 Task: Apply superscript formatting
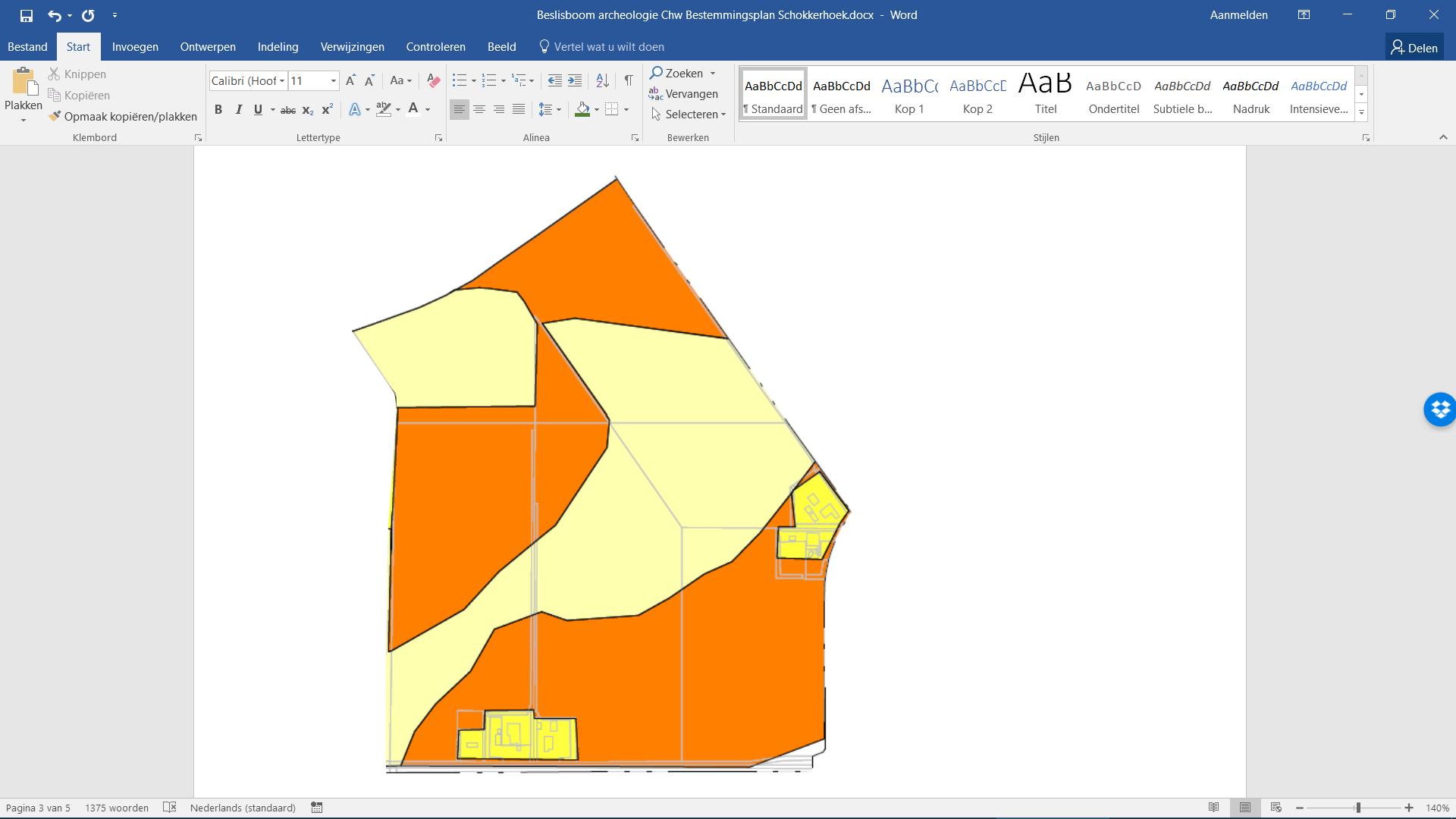[327, 110]
